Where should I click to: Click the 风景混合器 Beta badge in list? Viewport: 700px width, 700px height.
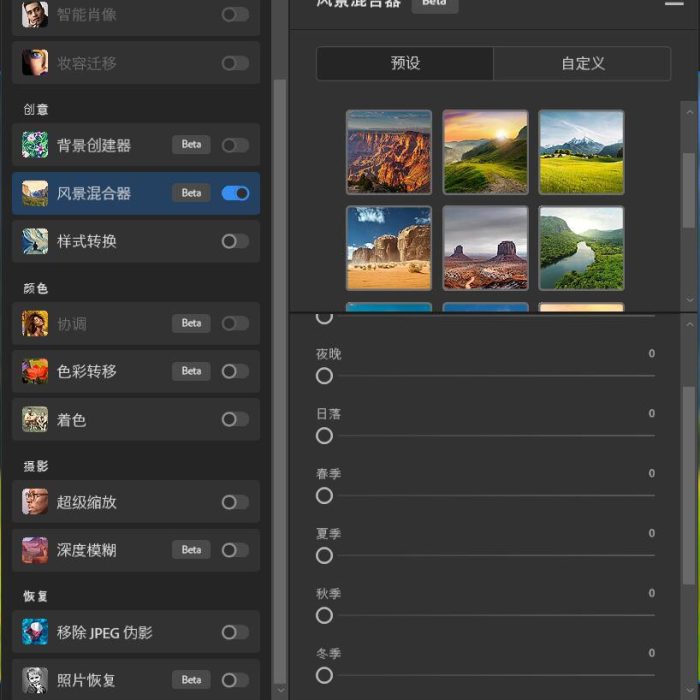click(x=191, y=193)
